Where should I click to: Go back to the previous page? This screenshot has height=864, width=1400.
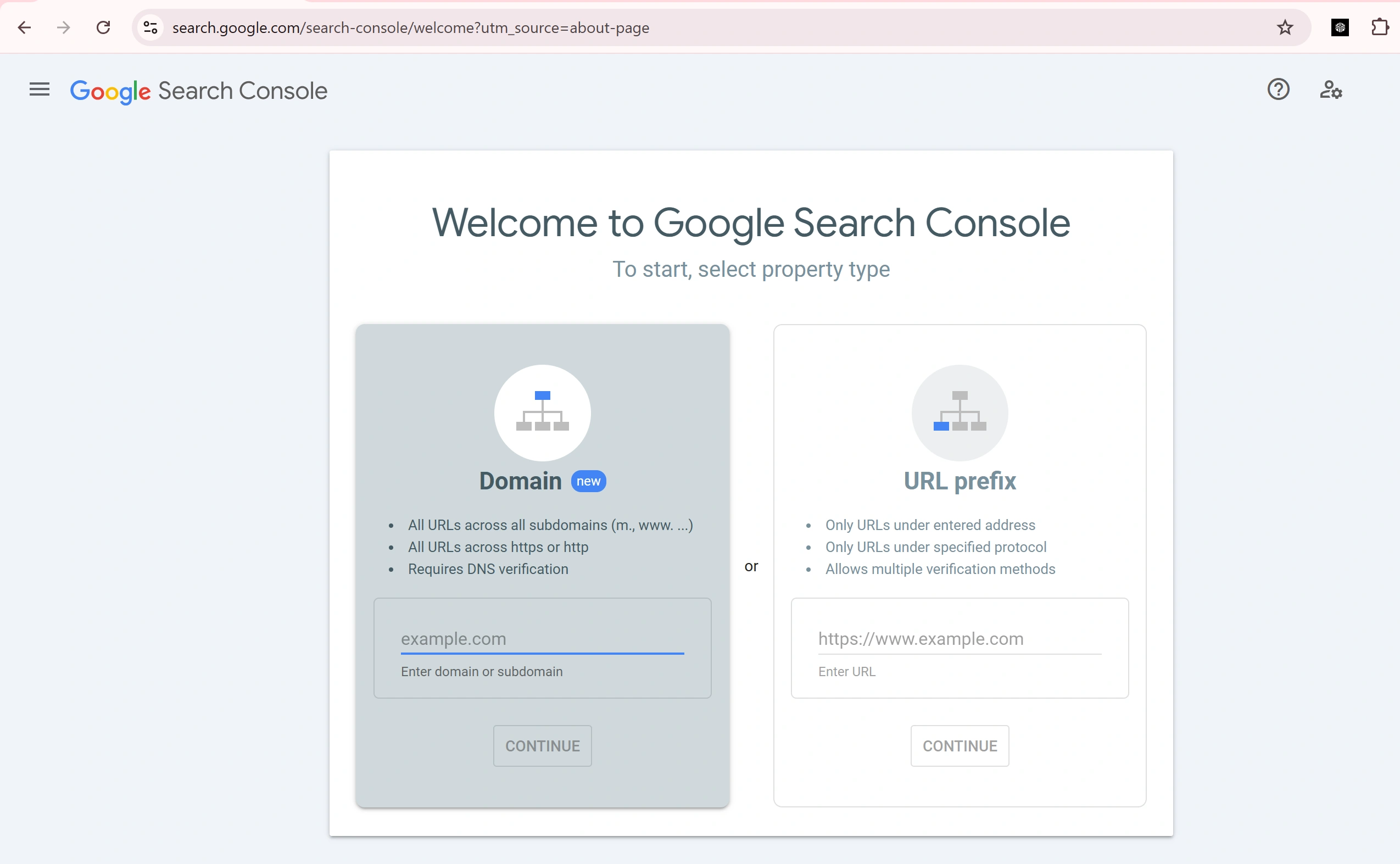click(x=24, y=27)
